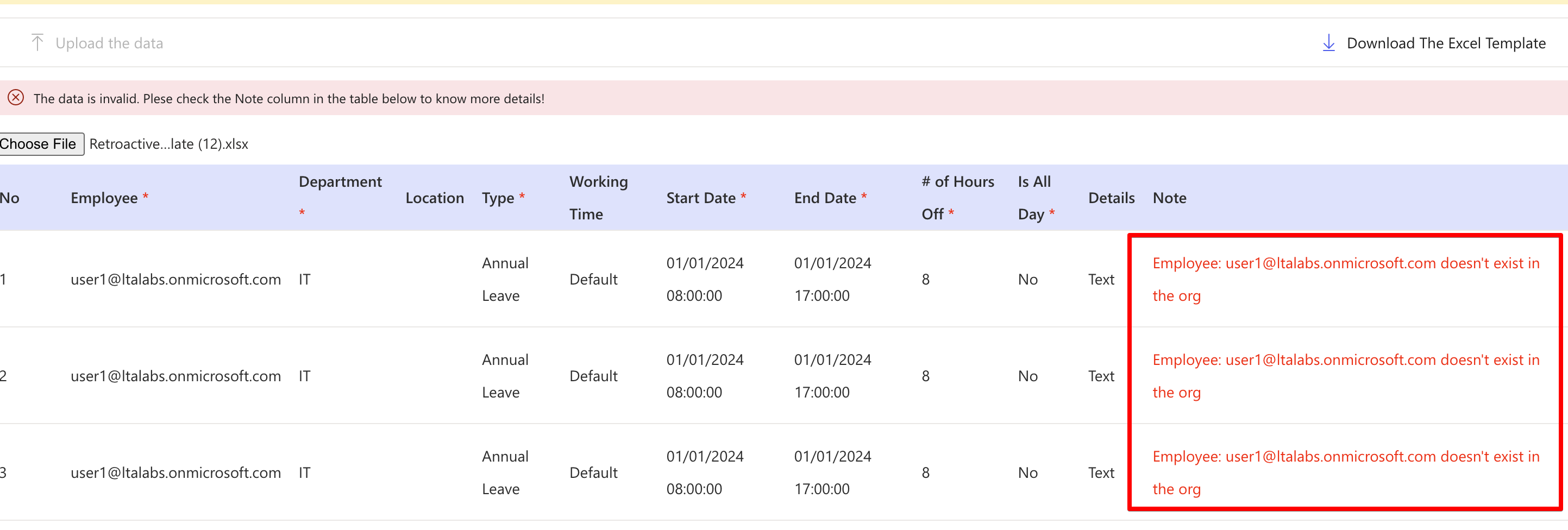Click the Is All Day column header
1568x530 pixels.
[1033, 198]
